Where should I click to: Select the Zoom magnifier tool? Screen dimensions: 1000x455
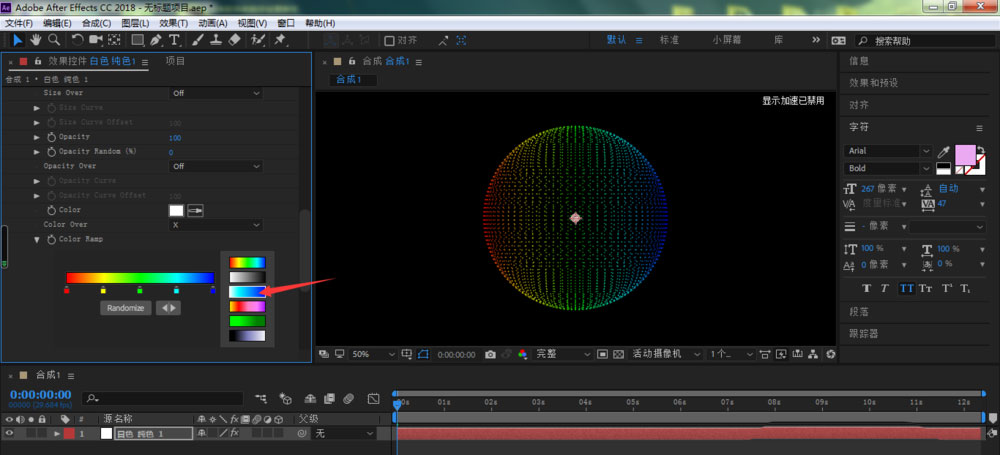click(53, 40)
